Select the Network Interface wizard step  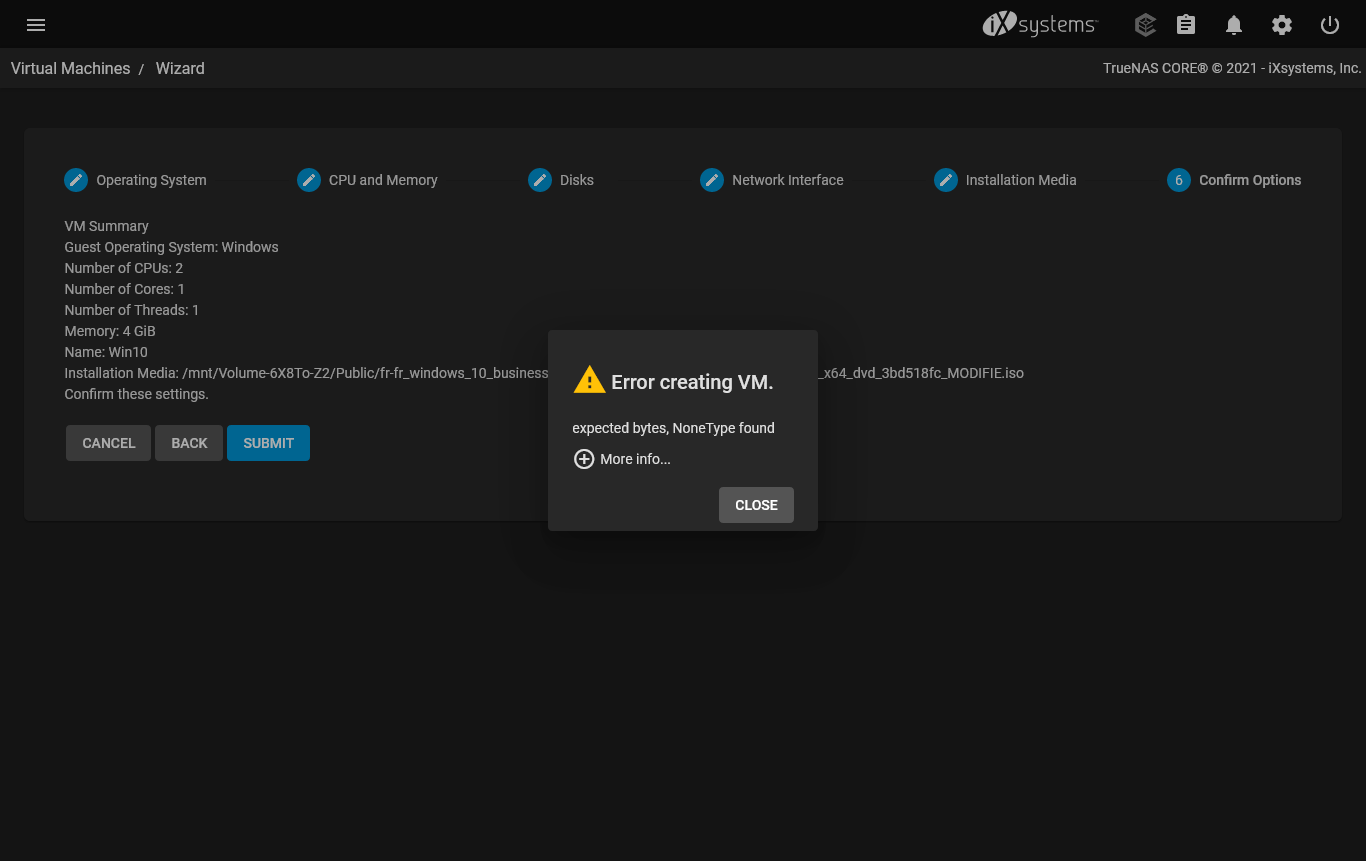coord(787,180)
